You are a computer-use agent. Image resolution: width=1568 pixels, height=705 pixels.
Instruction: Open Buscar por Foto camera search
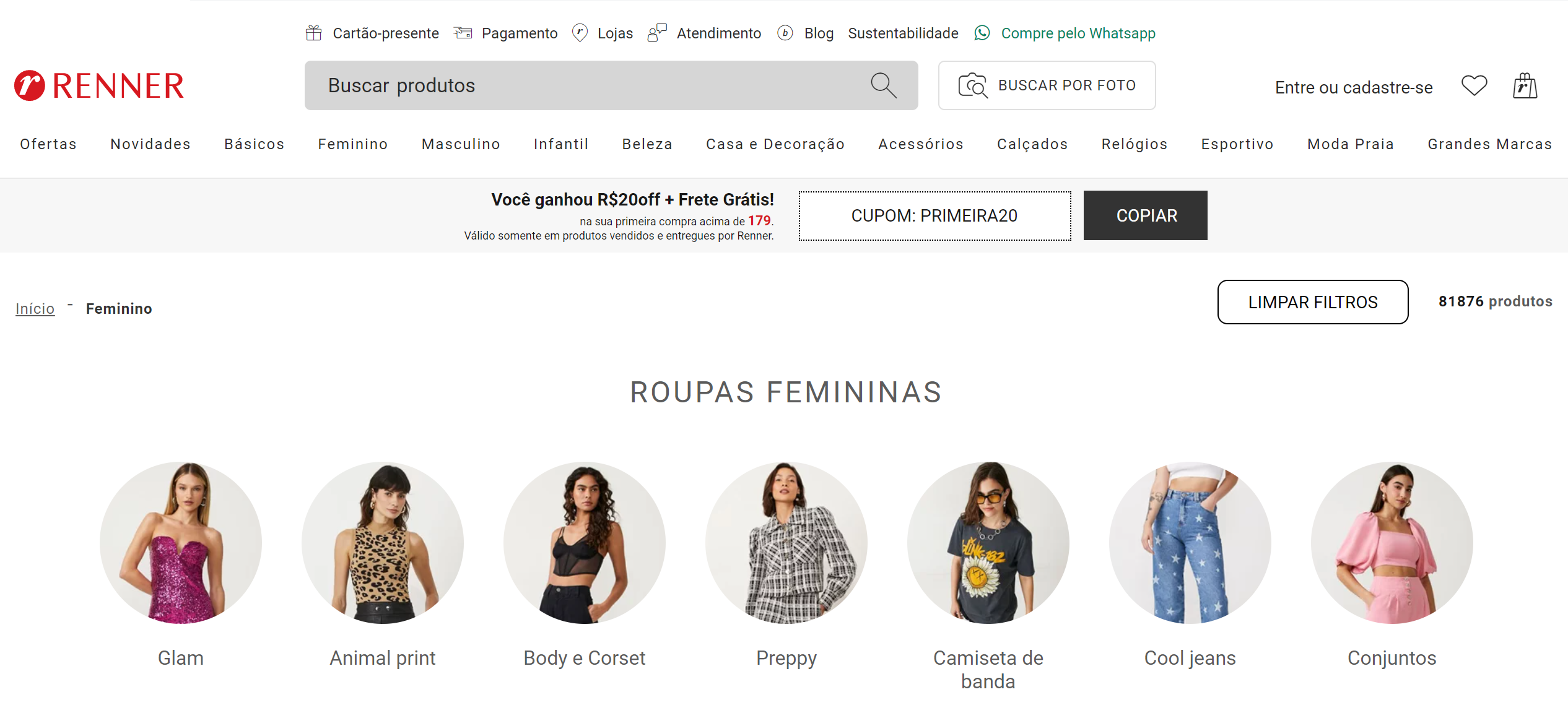[x=1046, y=85]
